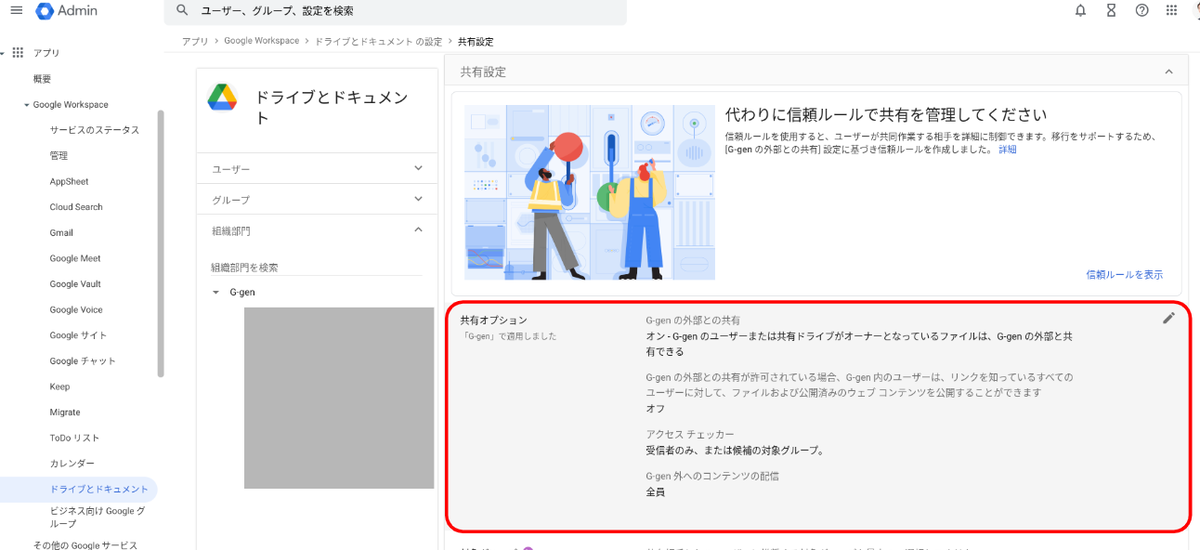Open カレンダー in sidebar
The width and height of the screenshot is (1200, 550).
72,464
